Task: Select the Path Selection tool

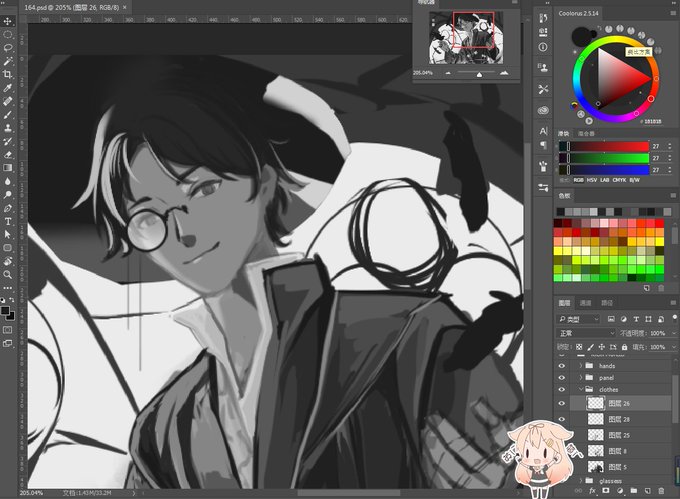Action: tap(8, 235)
